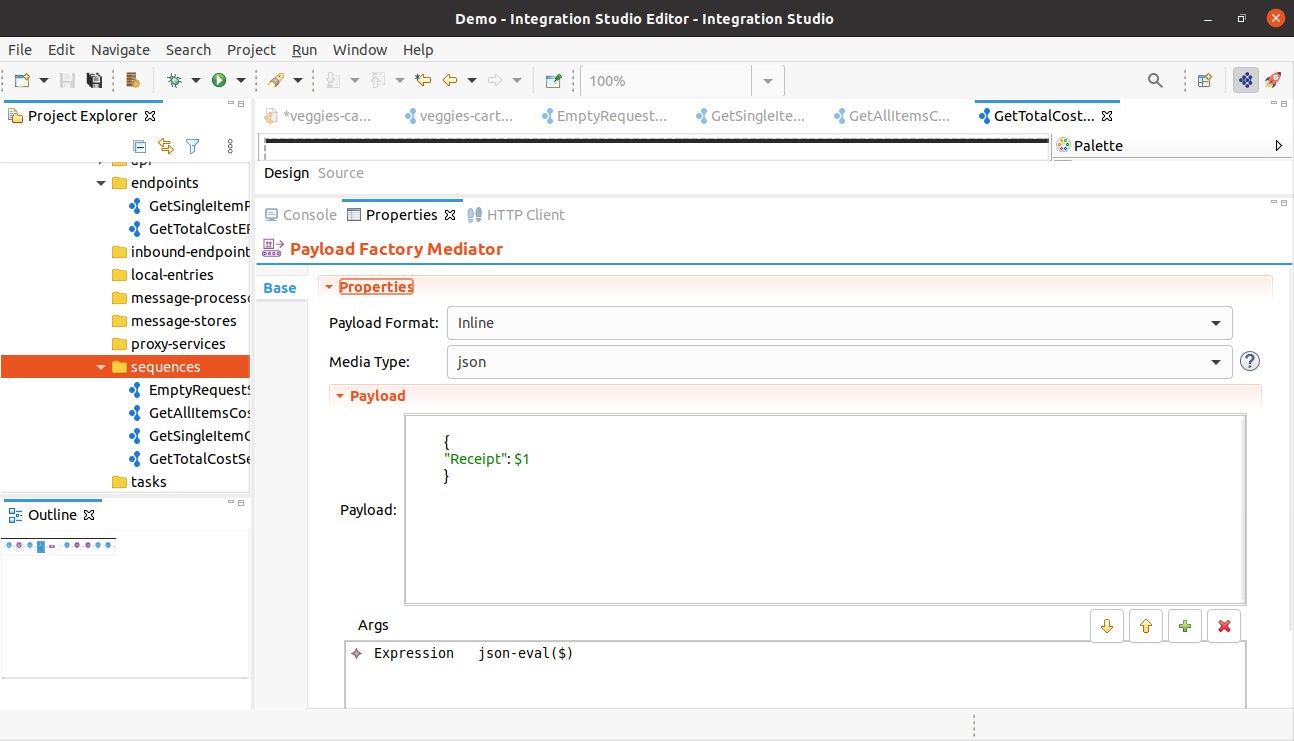Click the rocket perspective icon

click(x=1273, y=81)
